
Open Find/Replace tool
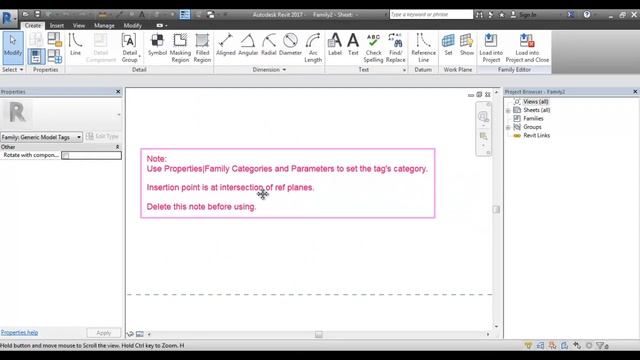(x=395, y=48)
